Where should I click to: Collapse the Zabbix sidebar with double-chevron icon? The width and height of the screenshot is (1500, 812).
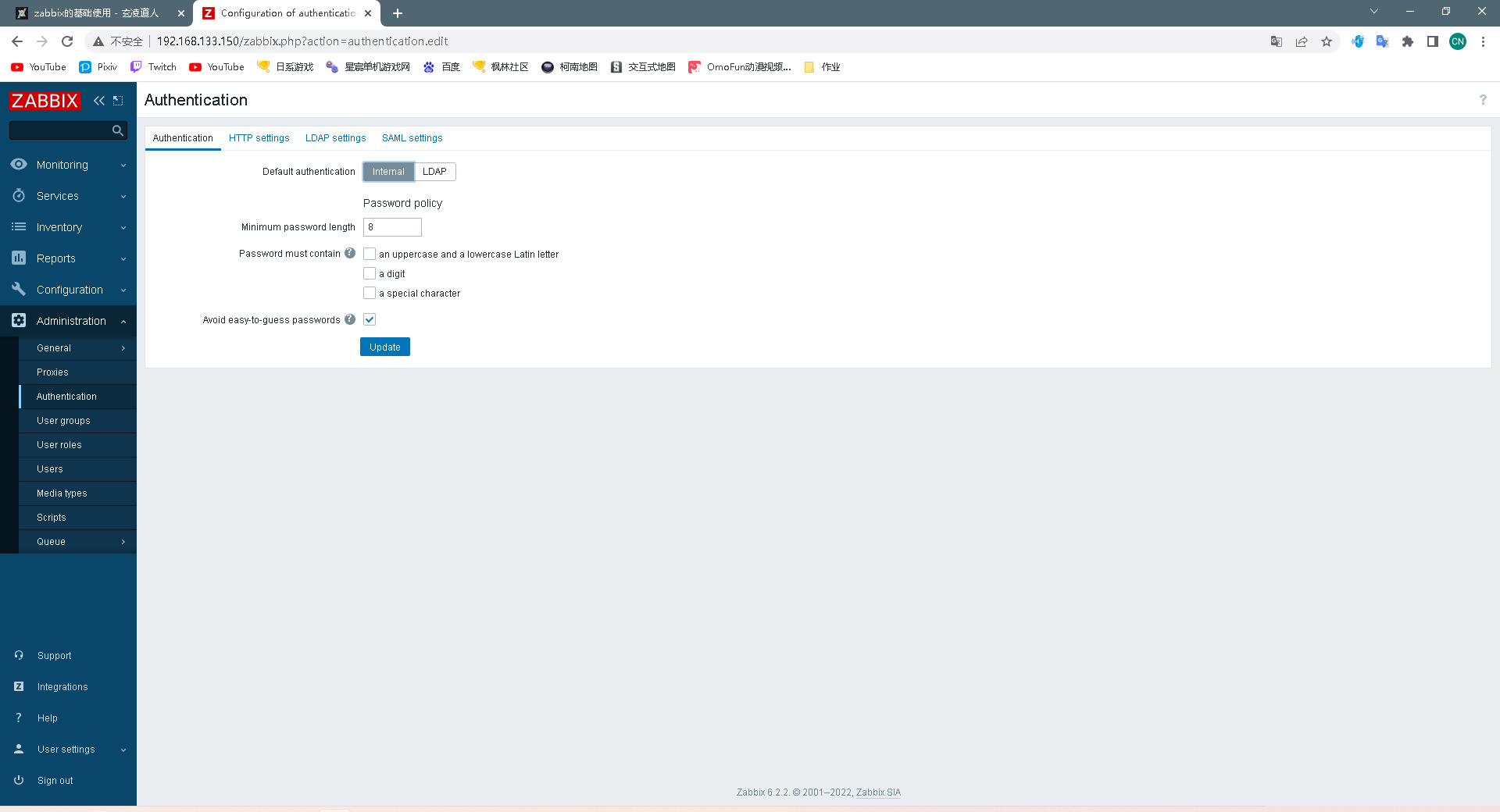pyautogui.click(x=99, y=100)
